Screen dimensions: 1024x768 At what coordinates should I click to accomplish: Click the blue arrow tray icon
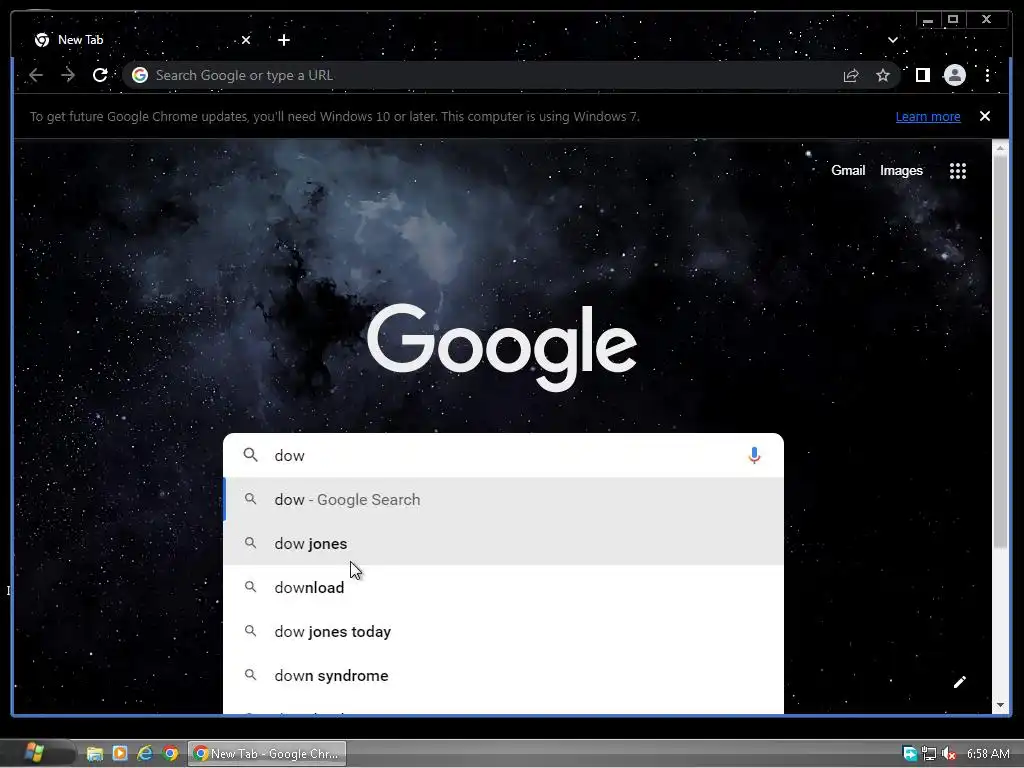pos(910,754)
